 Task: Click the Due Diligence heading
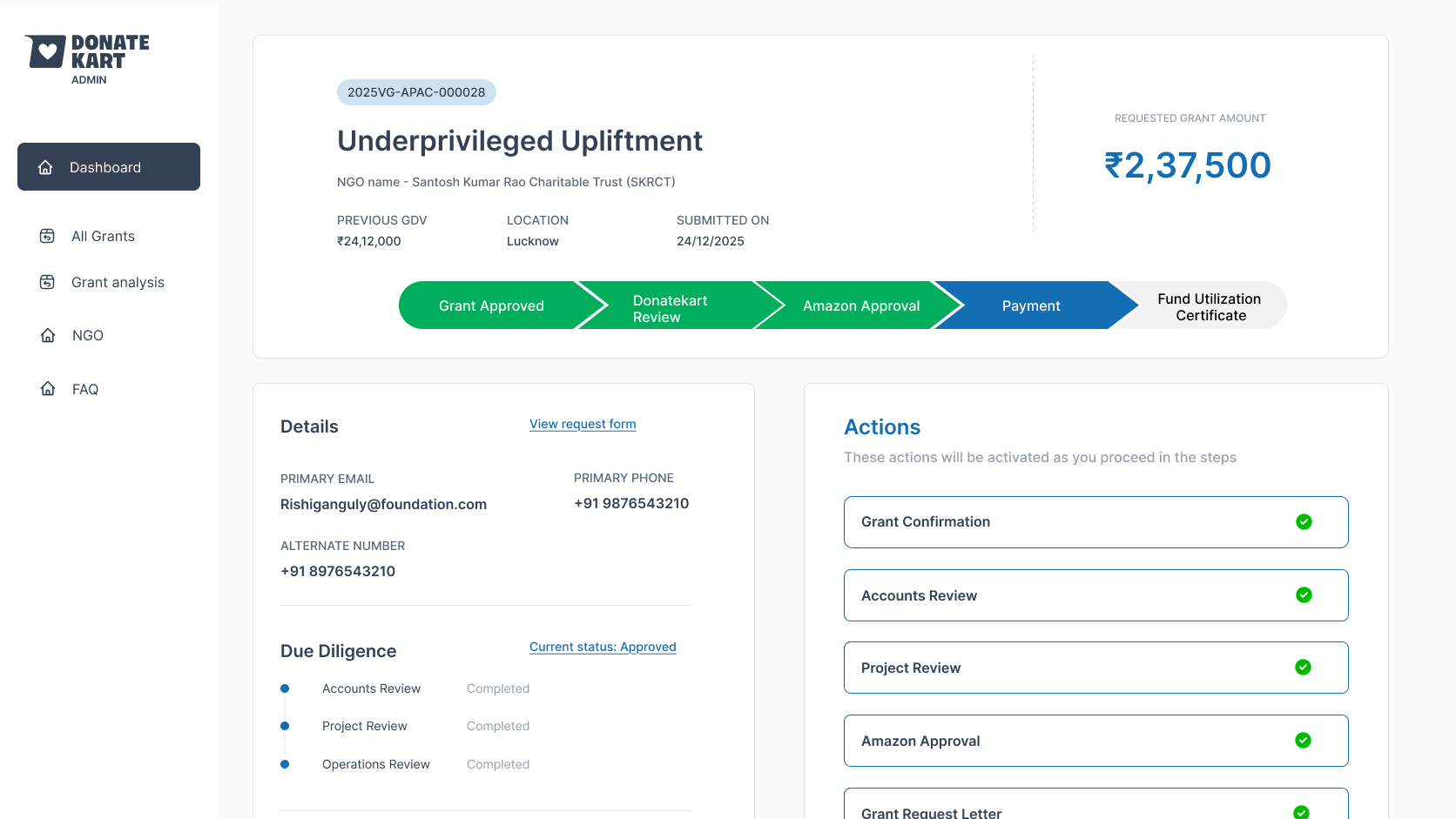[338, 651]
